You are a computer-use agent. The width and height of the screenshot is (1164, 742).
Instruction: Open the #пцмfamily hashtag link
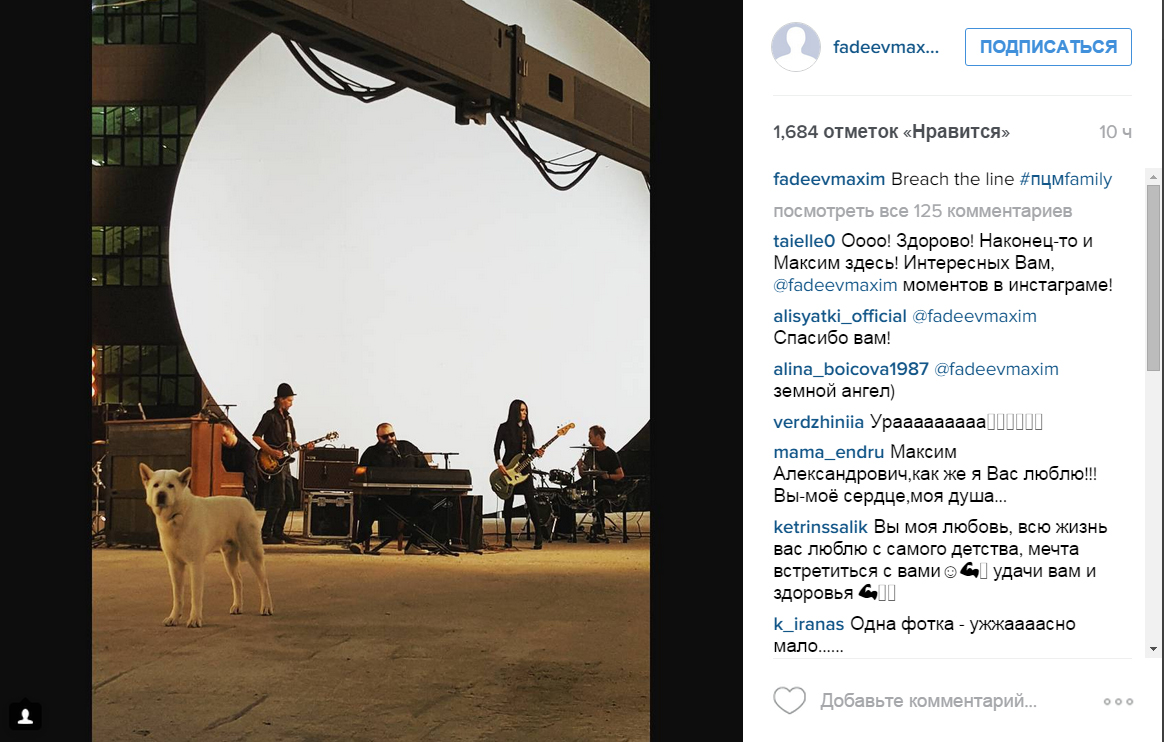(1065, 180)
